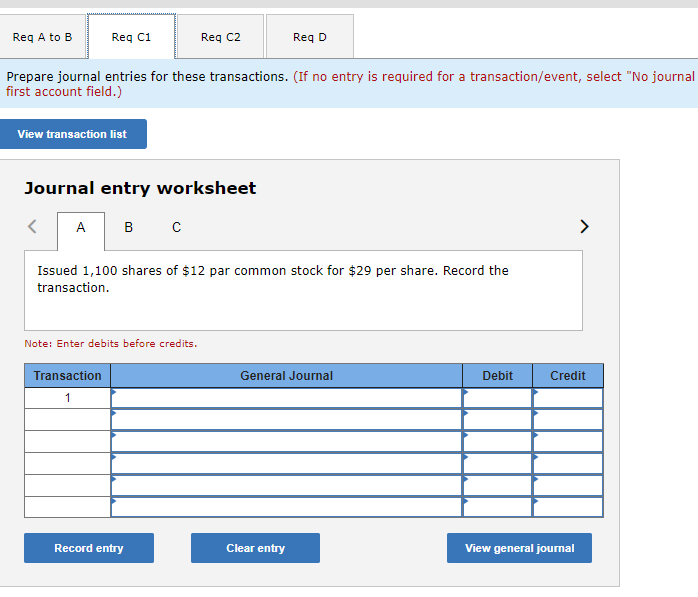This screenshot has width=698, height=597.
Task: Click transaction number 1 cell
Action: pyautogui.click(x=68, y=398)
